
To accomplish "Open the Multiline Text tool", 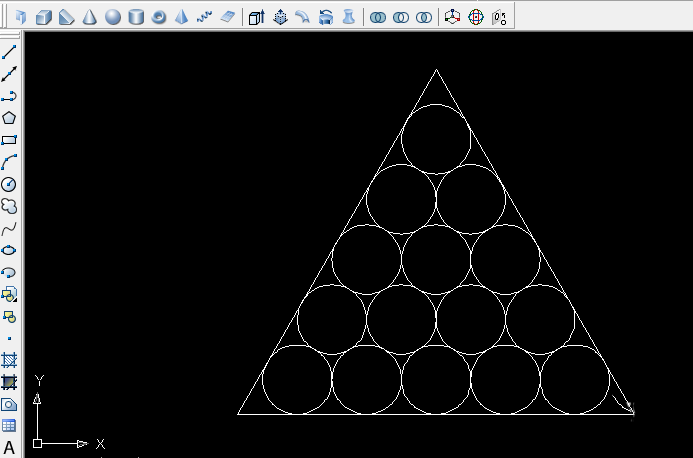I will pyautogui.click(x=9, y=448).
